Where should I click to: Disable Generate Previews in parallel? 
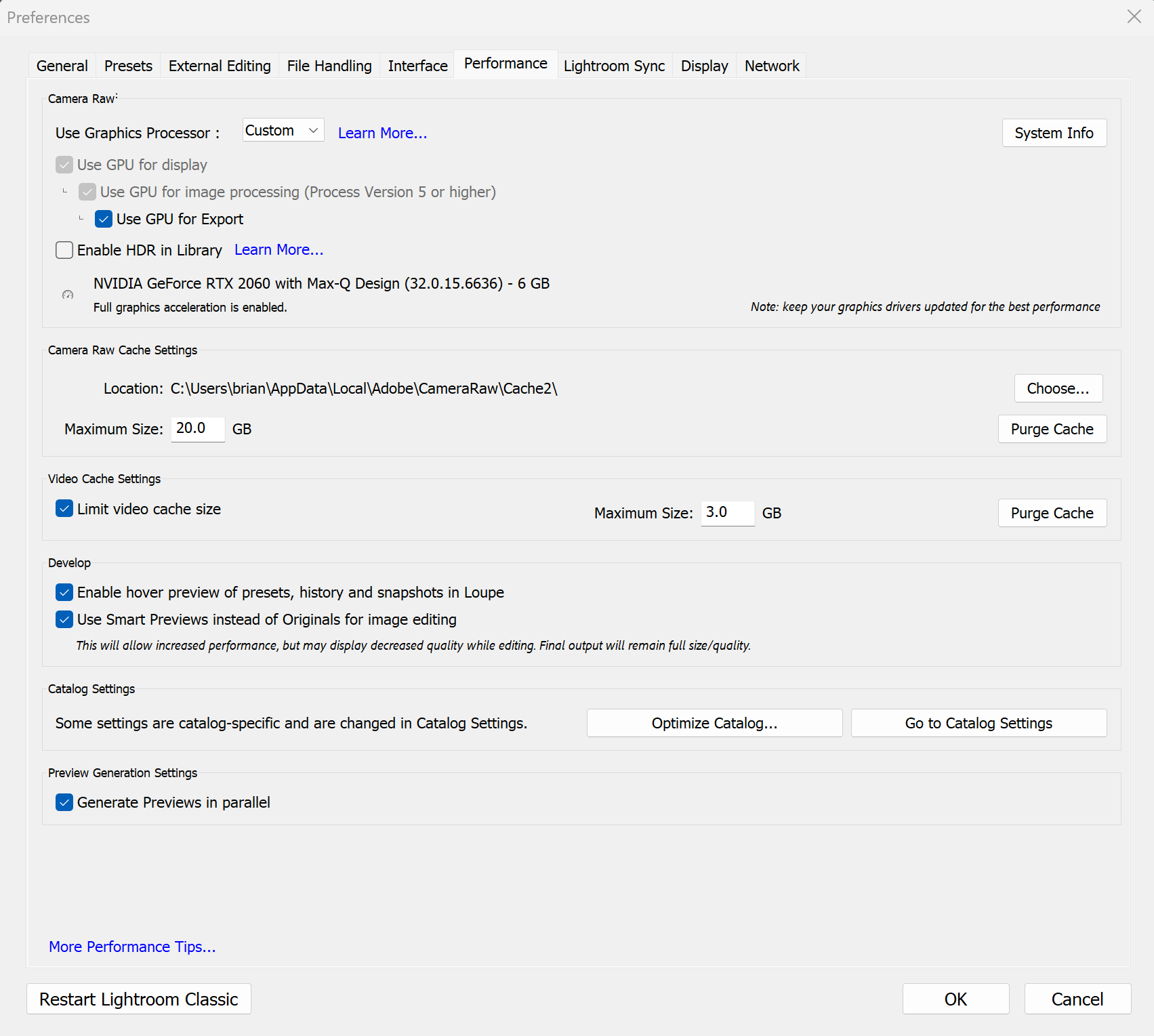tap(64, 802)
